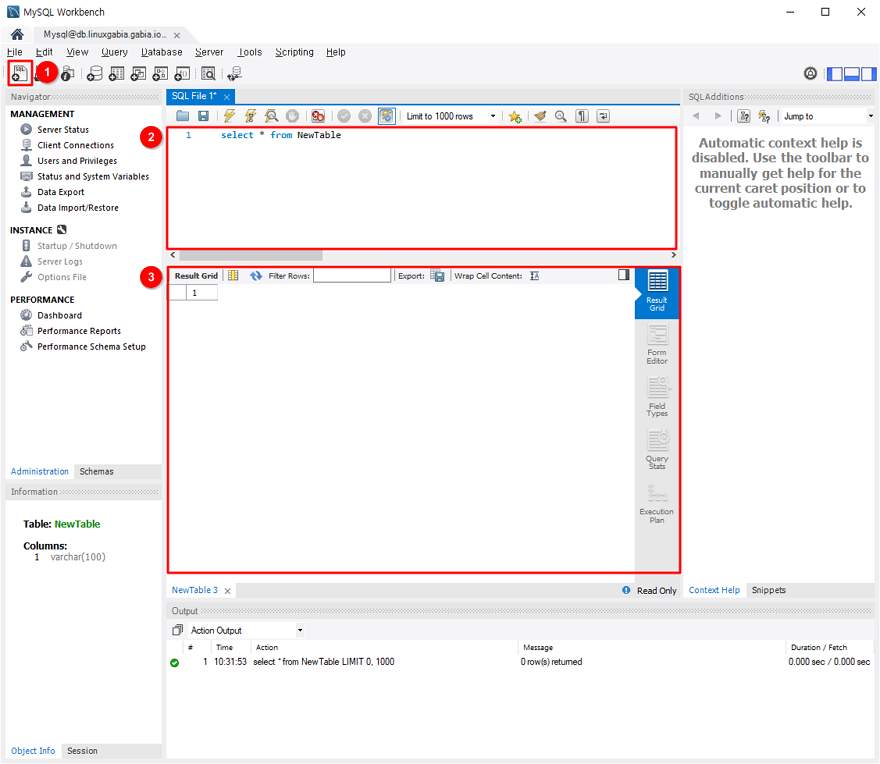Switch to the Session tab
Screen dimensions: 880x764
click(x=82, y=751)
